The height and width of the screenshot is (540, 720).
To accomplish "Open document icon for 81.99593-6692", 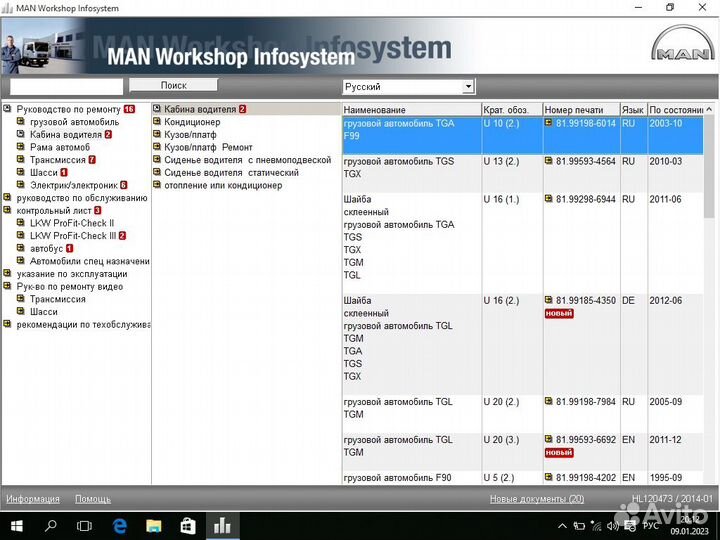I will [x=549, y=439].
